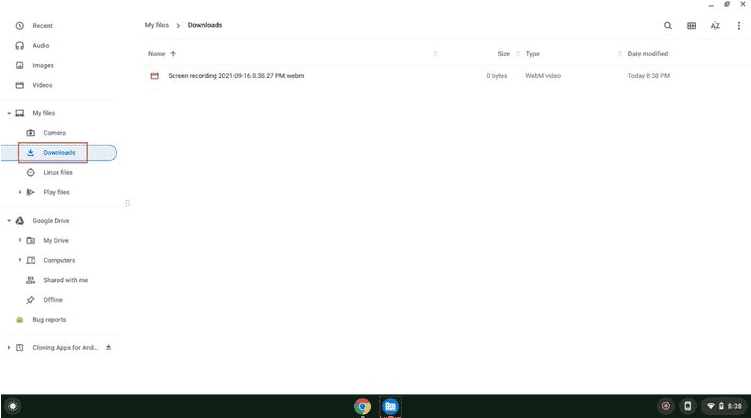Click the Today 8:38 PM date cell
Image resolution: width=751 pixels, height=418 pixels.
[x=649, y=76]
